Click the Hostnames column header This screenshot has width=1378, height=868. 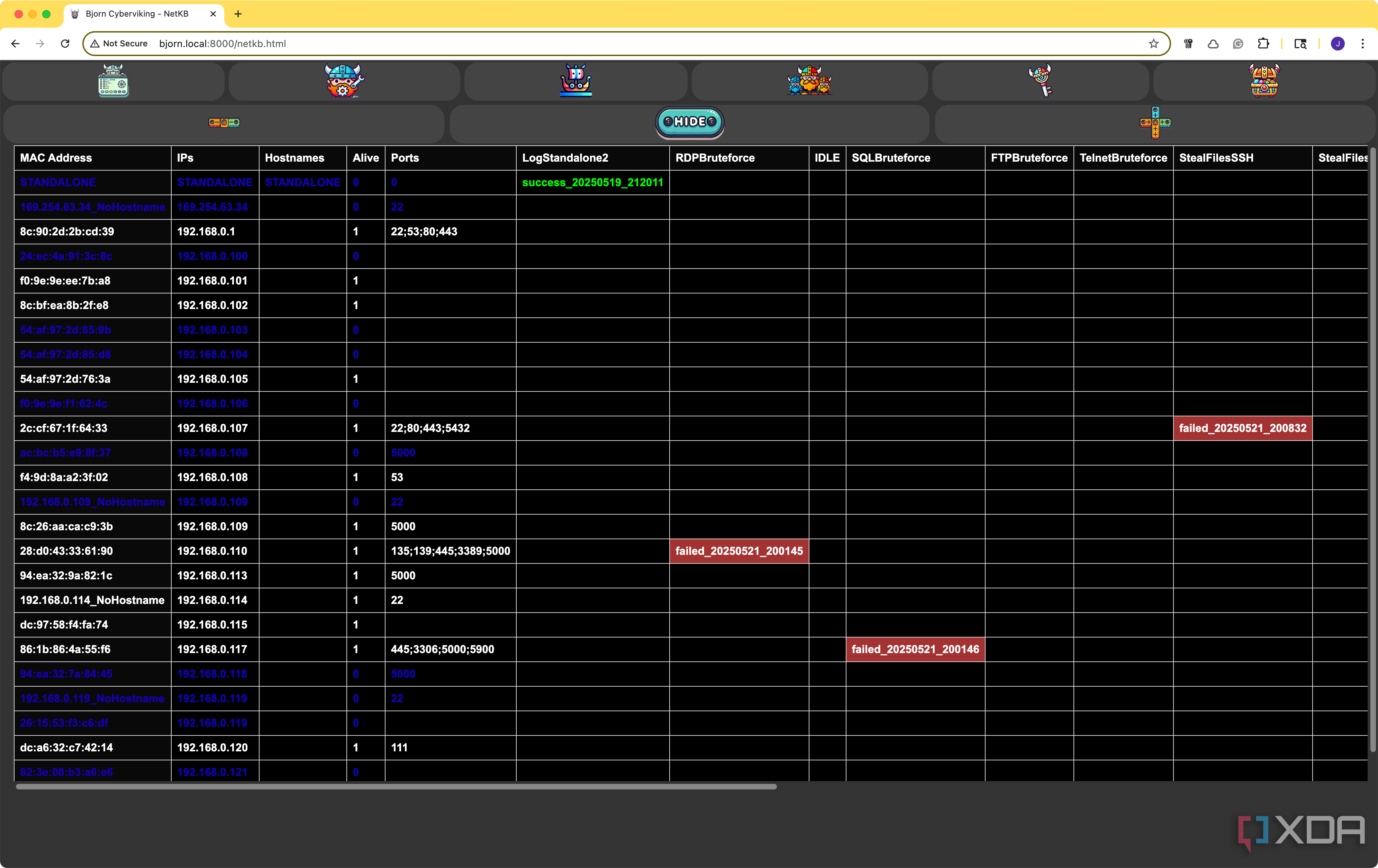coord(303,158)
